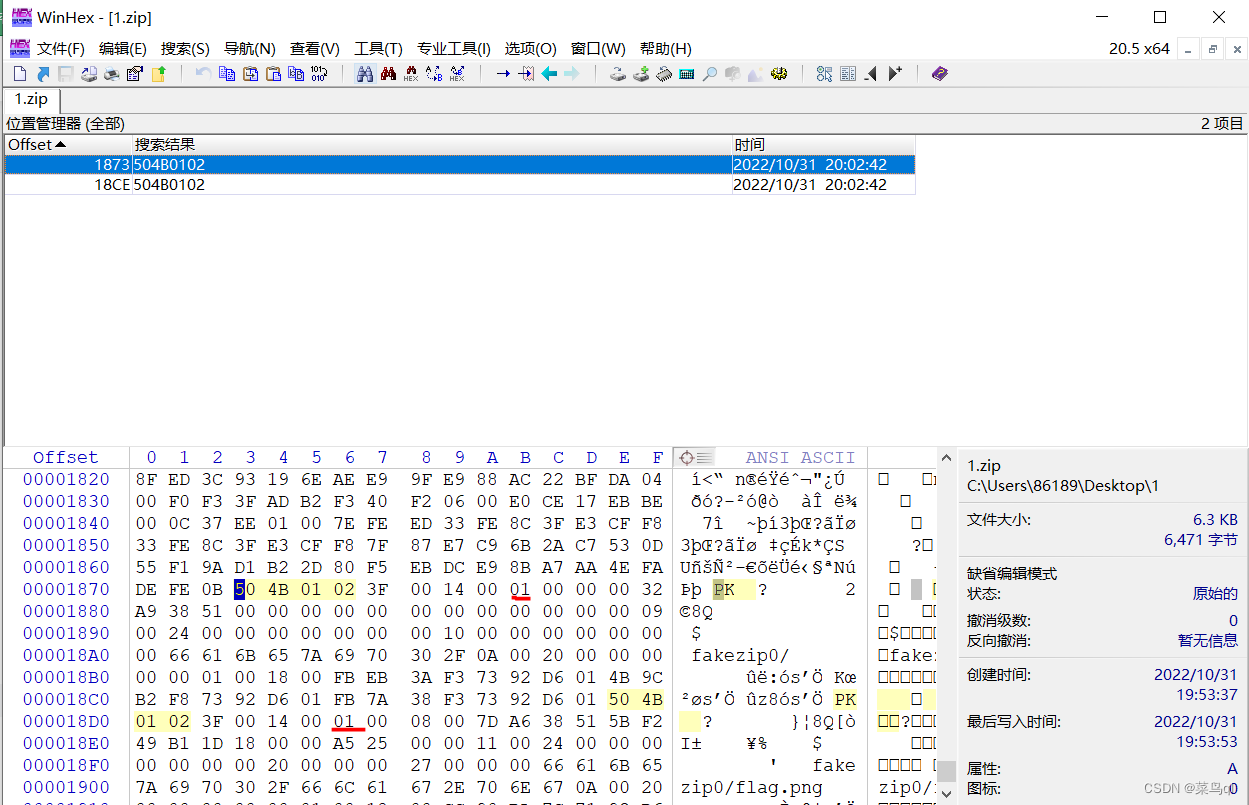Viewport: 1249px width, 805px height.
Task: Open a disk with the Open Disk icon
Action: point(617,73)
